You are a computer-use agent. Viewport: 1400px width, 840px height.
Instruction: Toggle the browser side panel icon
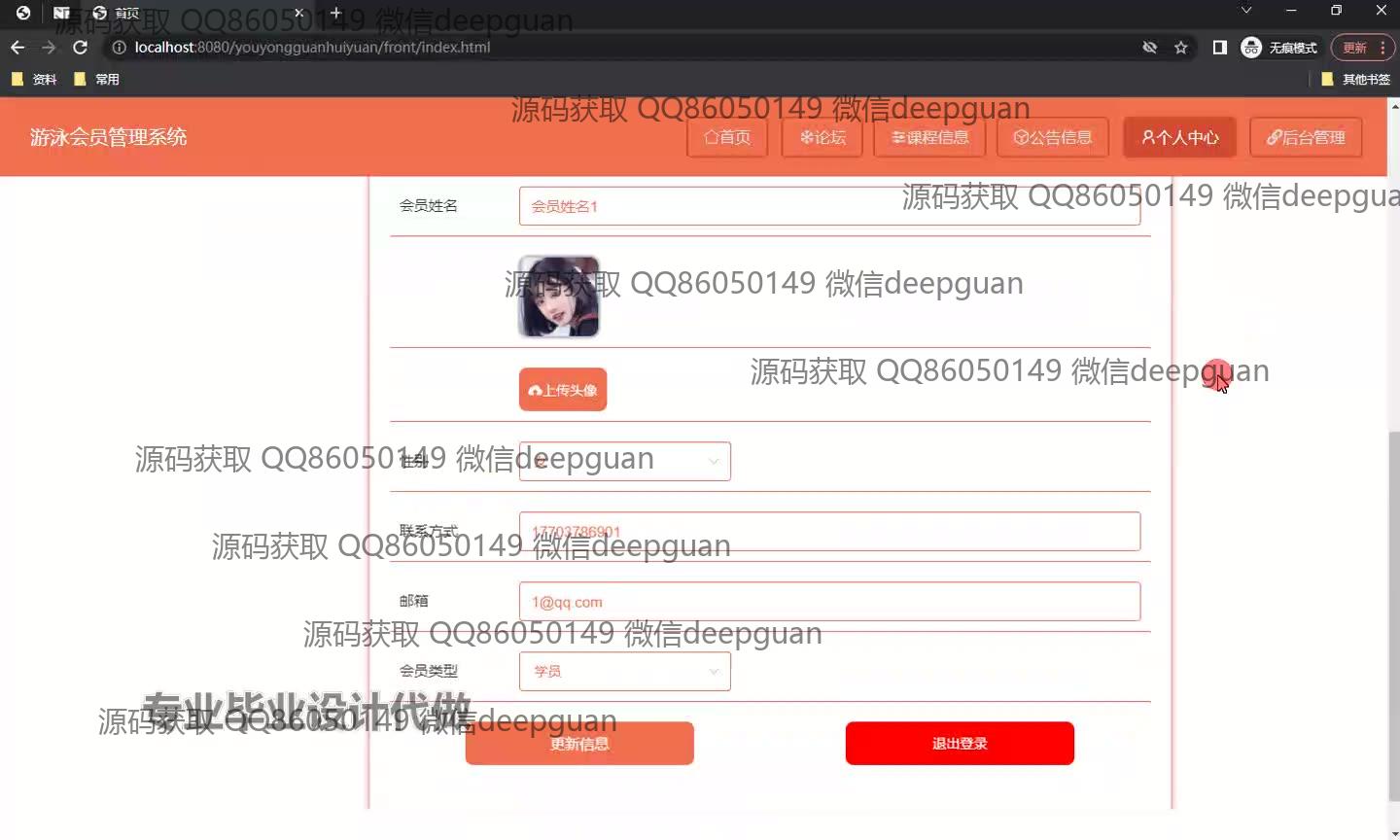click(1219, 47)
